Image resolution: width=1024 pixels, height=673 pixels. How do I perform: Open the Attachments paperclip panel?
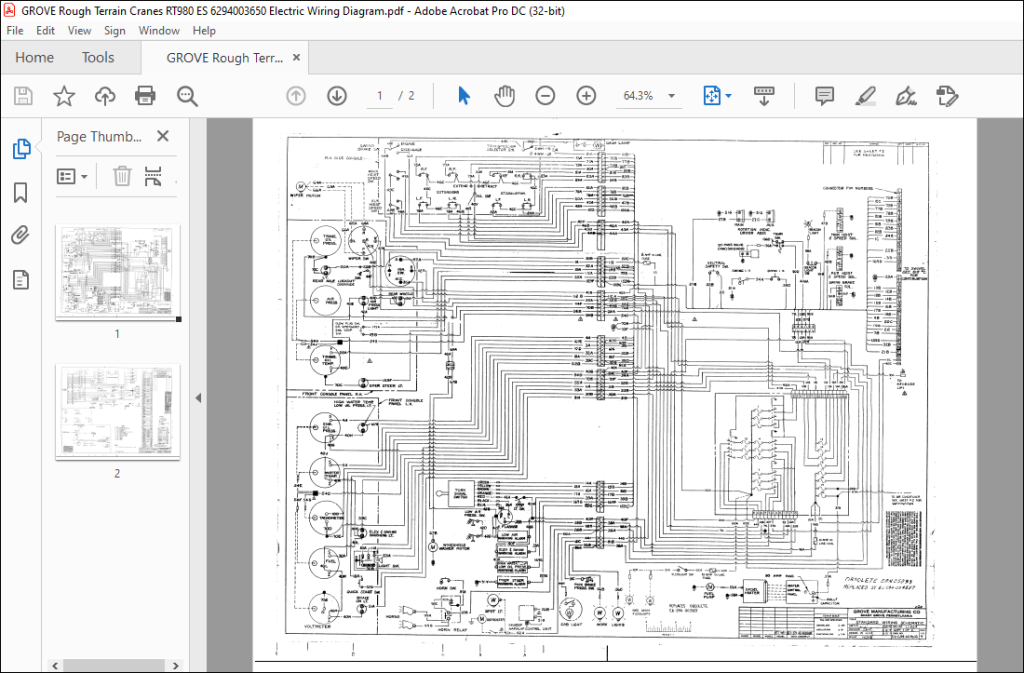click(x=21, y=236)
